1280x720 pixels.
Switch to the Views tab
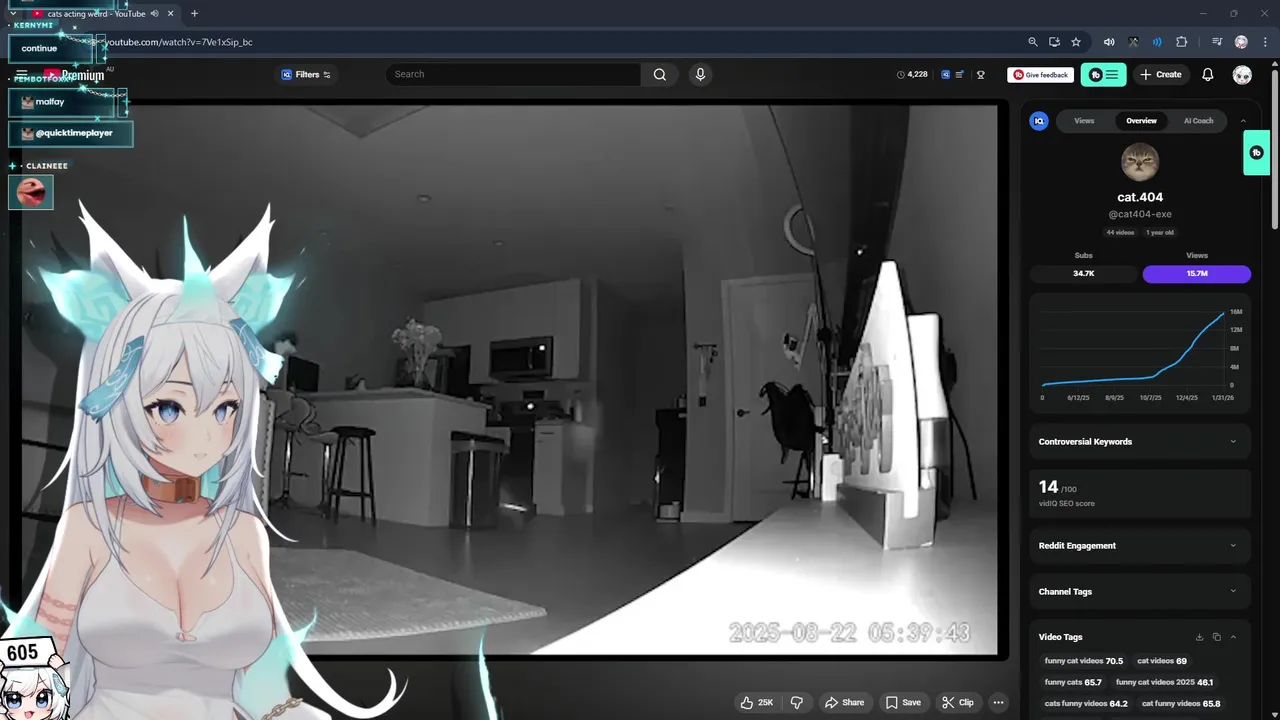[x=1084, y=121]
